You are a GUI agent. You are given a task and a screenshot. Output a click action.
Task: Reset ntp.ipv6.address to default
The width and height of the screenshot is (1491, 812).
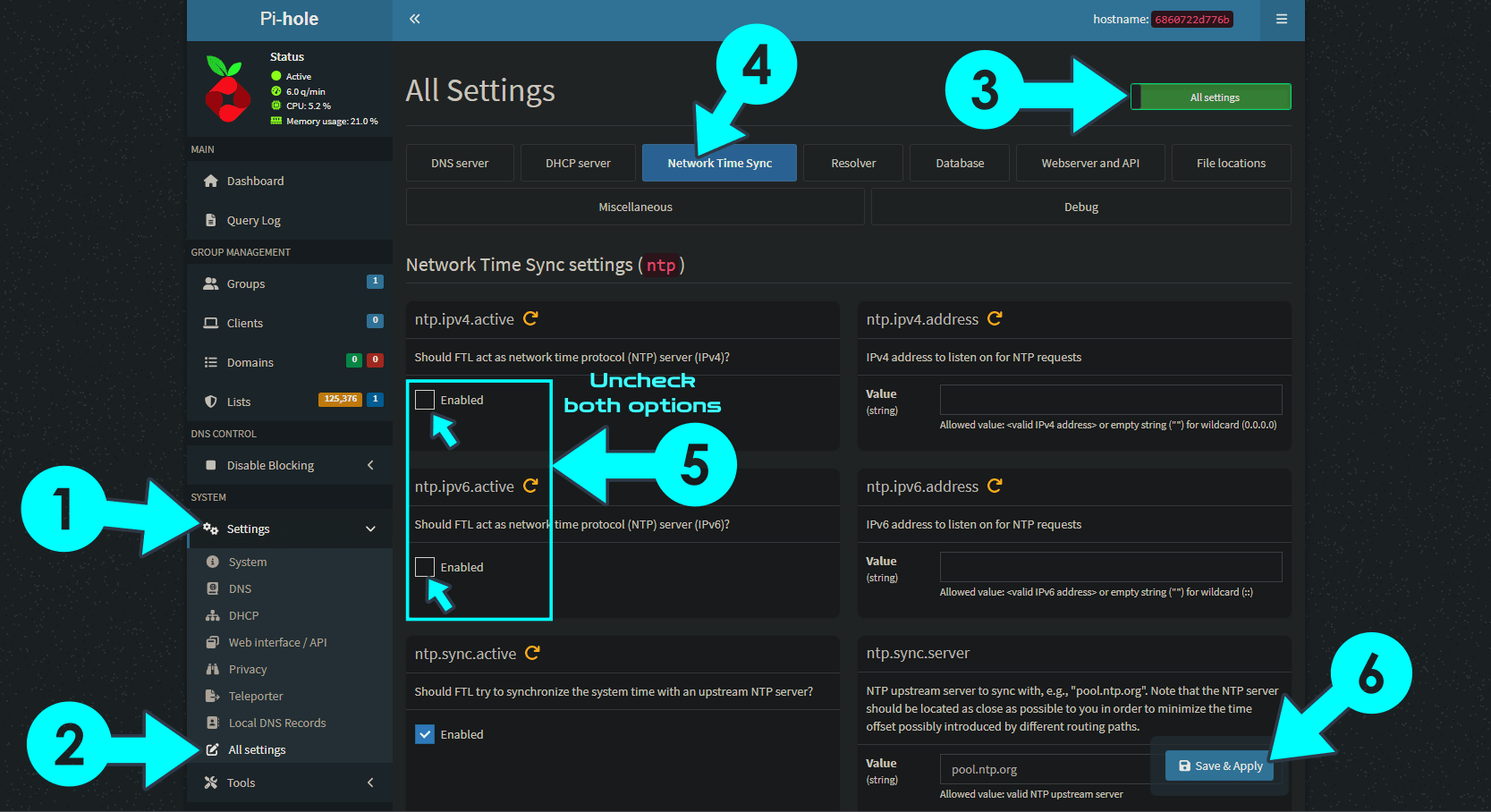[995, 486]
